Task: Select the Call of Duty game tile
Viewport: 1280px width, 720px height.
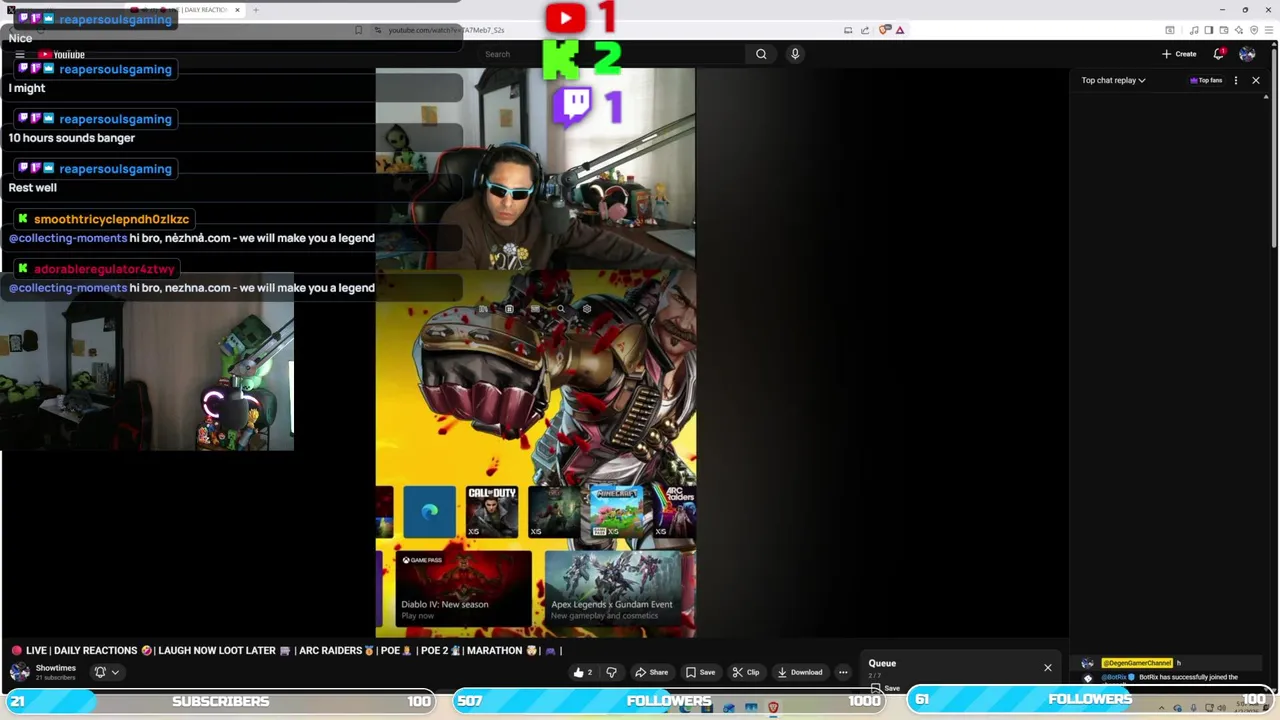Action: pos(492,512)
